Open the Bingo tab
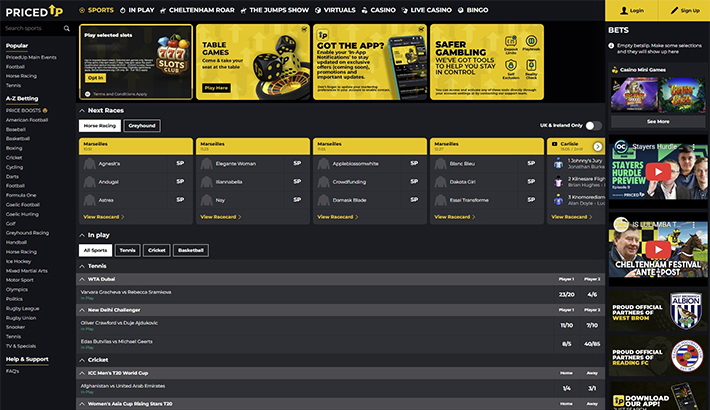The width and height of the screenshot is (710, 410). tap(473, 10)
